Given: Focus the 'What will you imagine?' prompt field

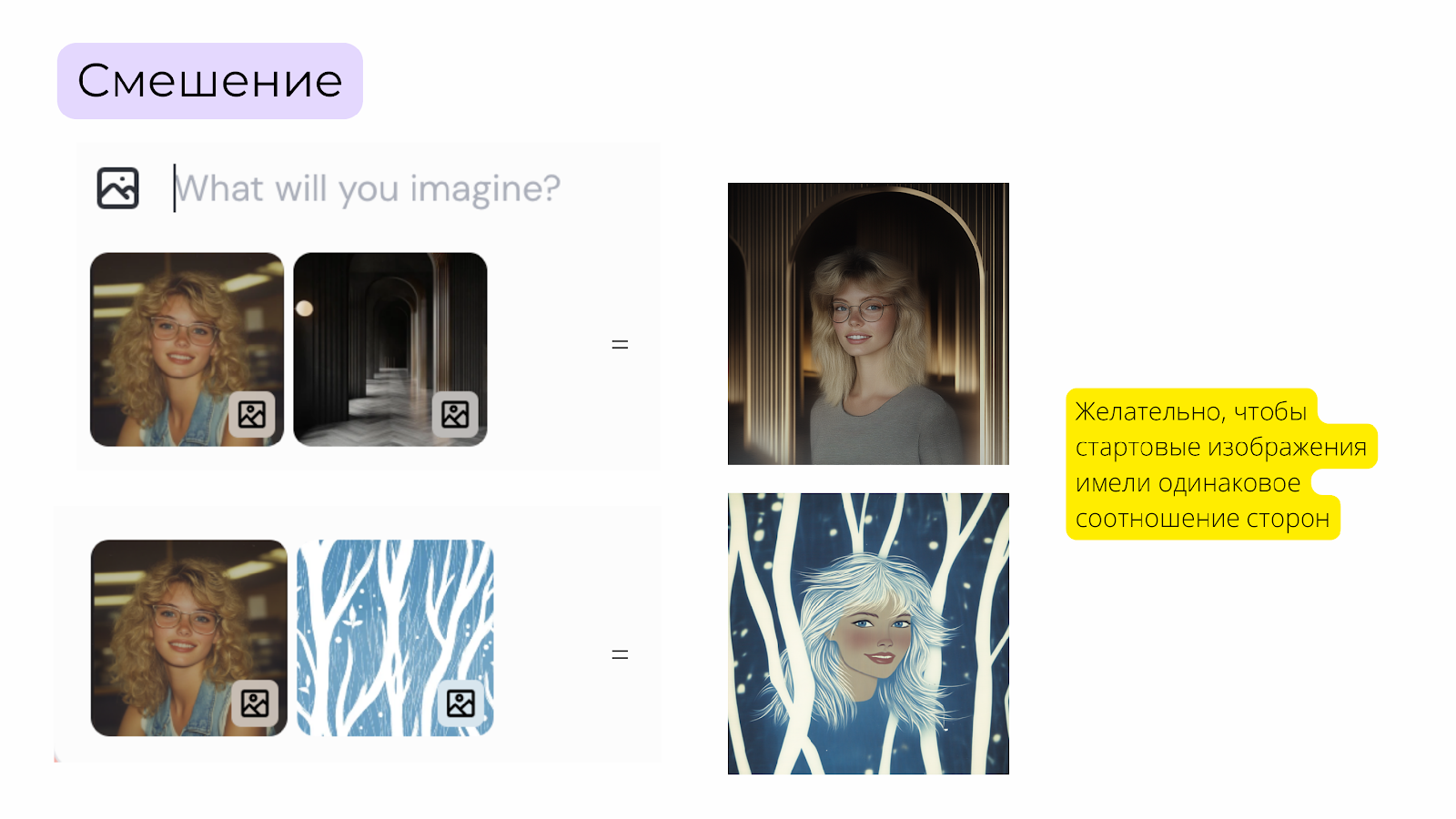Looking at the screenshot, I should (x=368, y=188).
